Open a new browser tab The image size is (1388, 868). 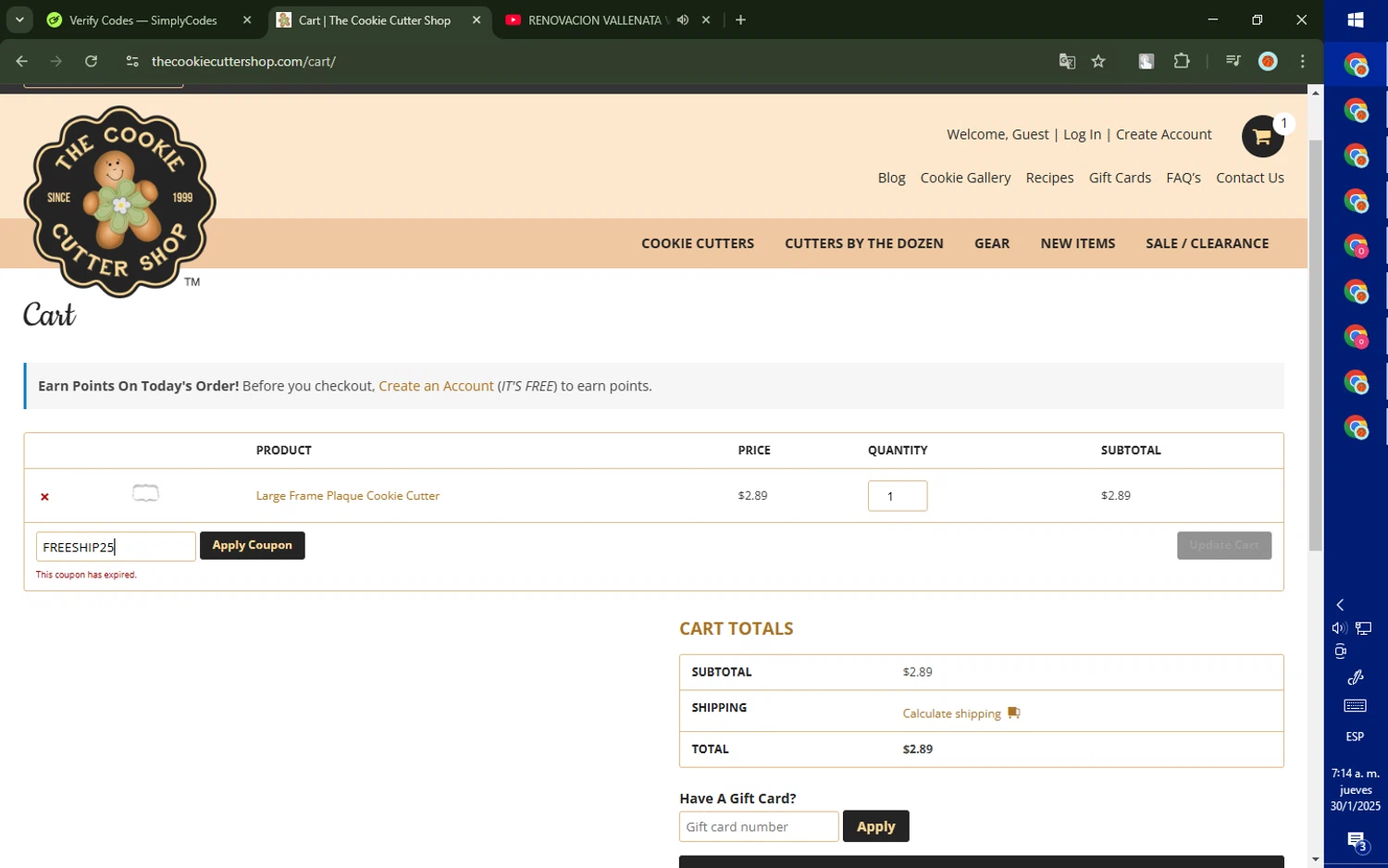click(740, 19)
